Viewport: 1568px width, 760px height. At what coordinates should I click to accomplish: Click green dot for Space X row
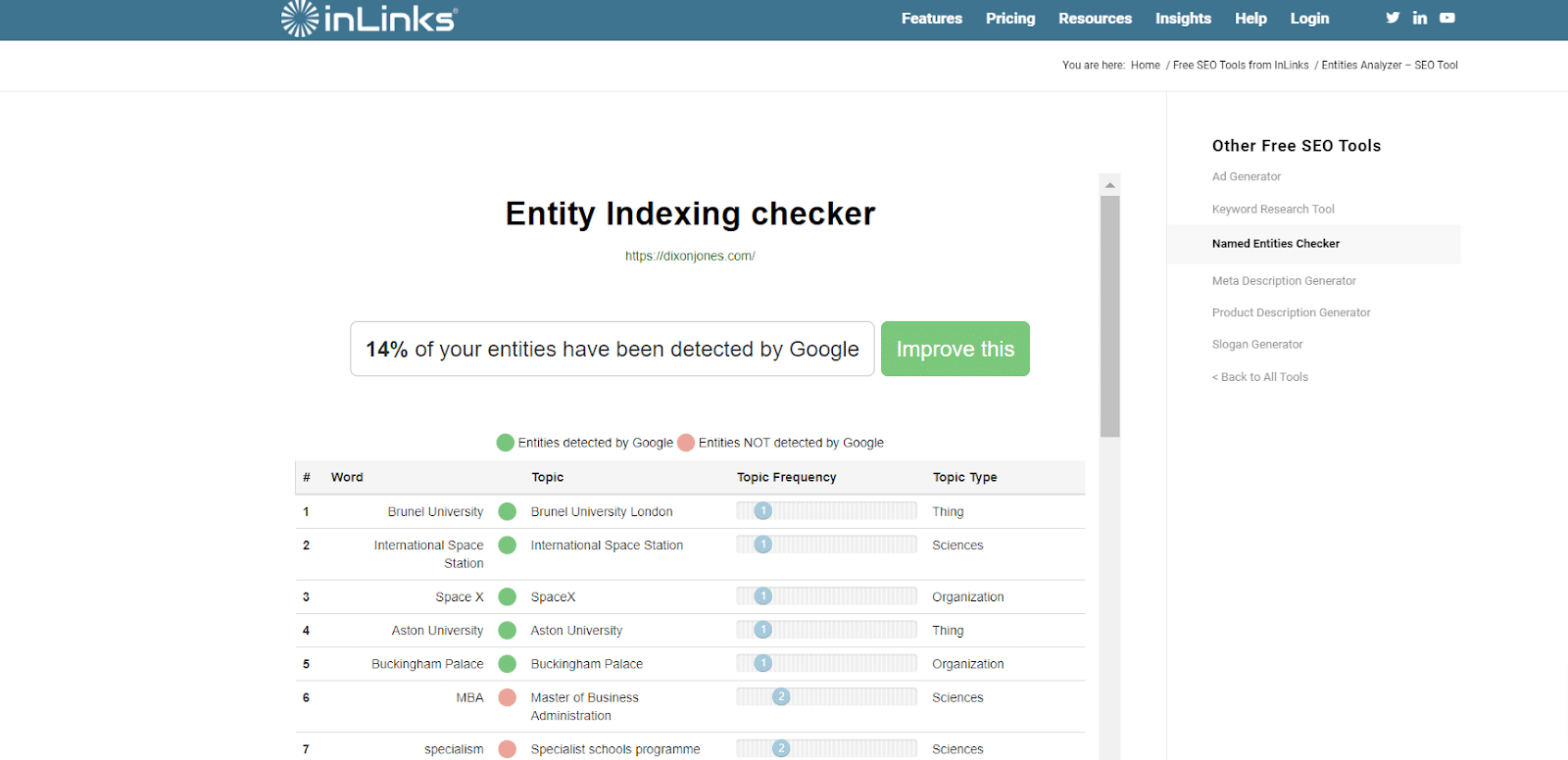tap(508, 596)
